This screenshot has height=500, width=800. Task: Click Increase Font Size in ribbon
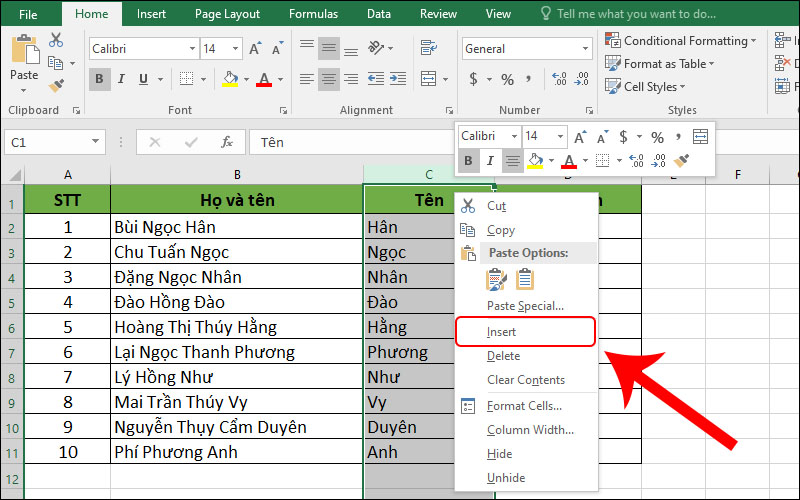click(x=255, y=49)
